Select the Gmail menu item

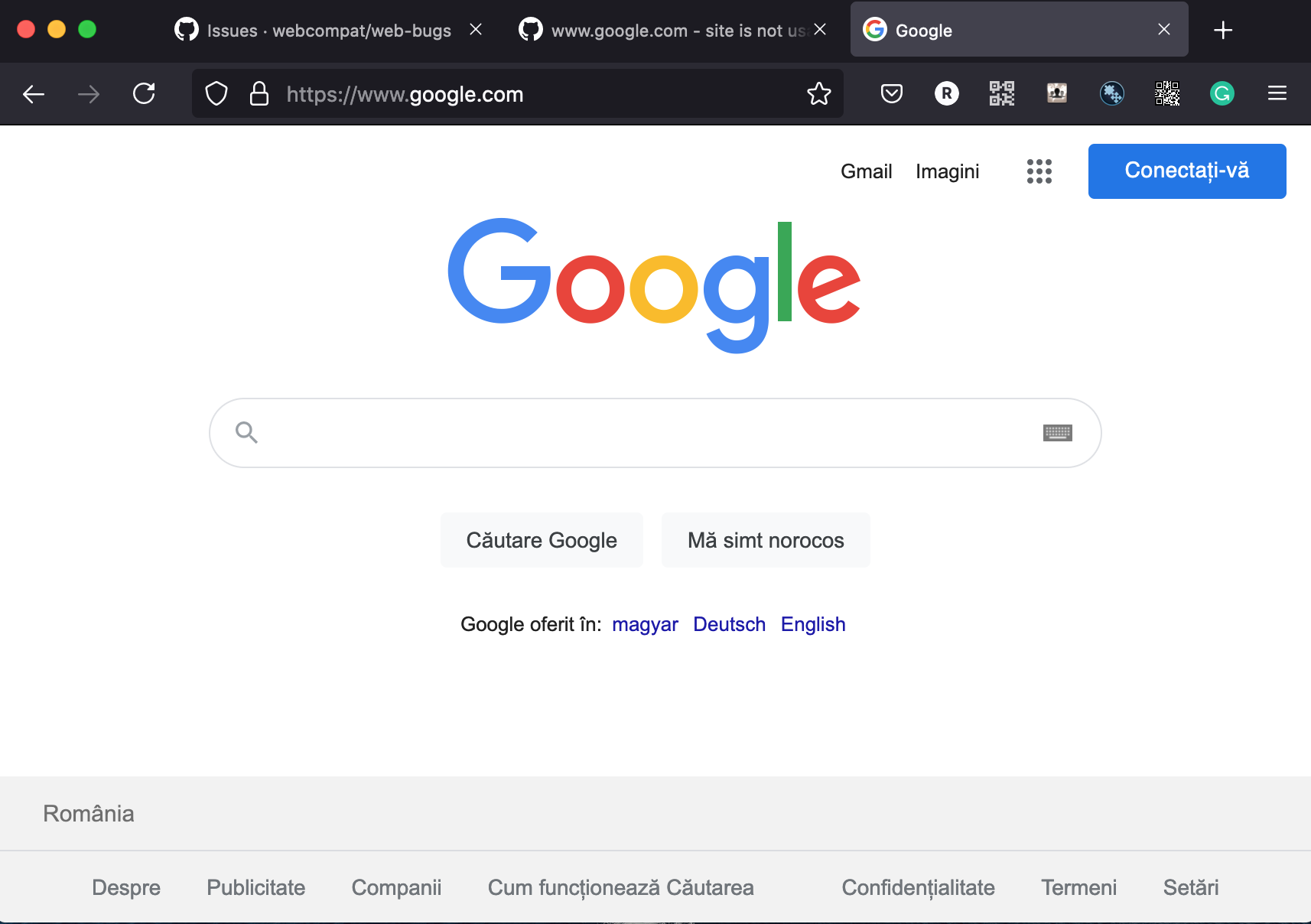pos(867,171)
